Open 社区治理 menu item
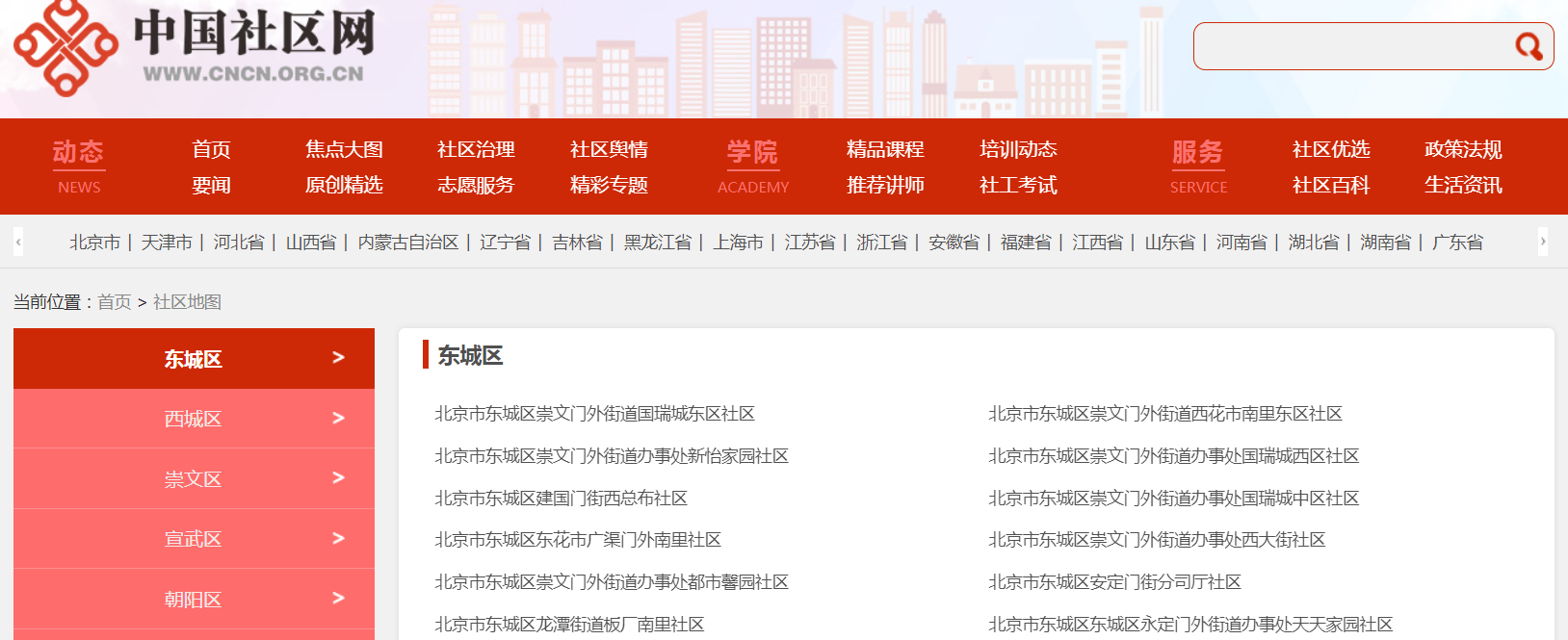 point(476,149)
